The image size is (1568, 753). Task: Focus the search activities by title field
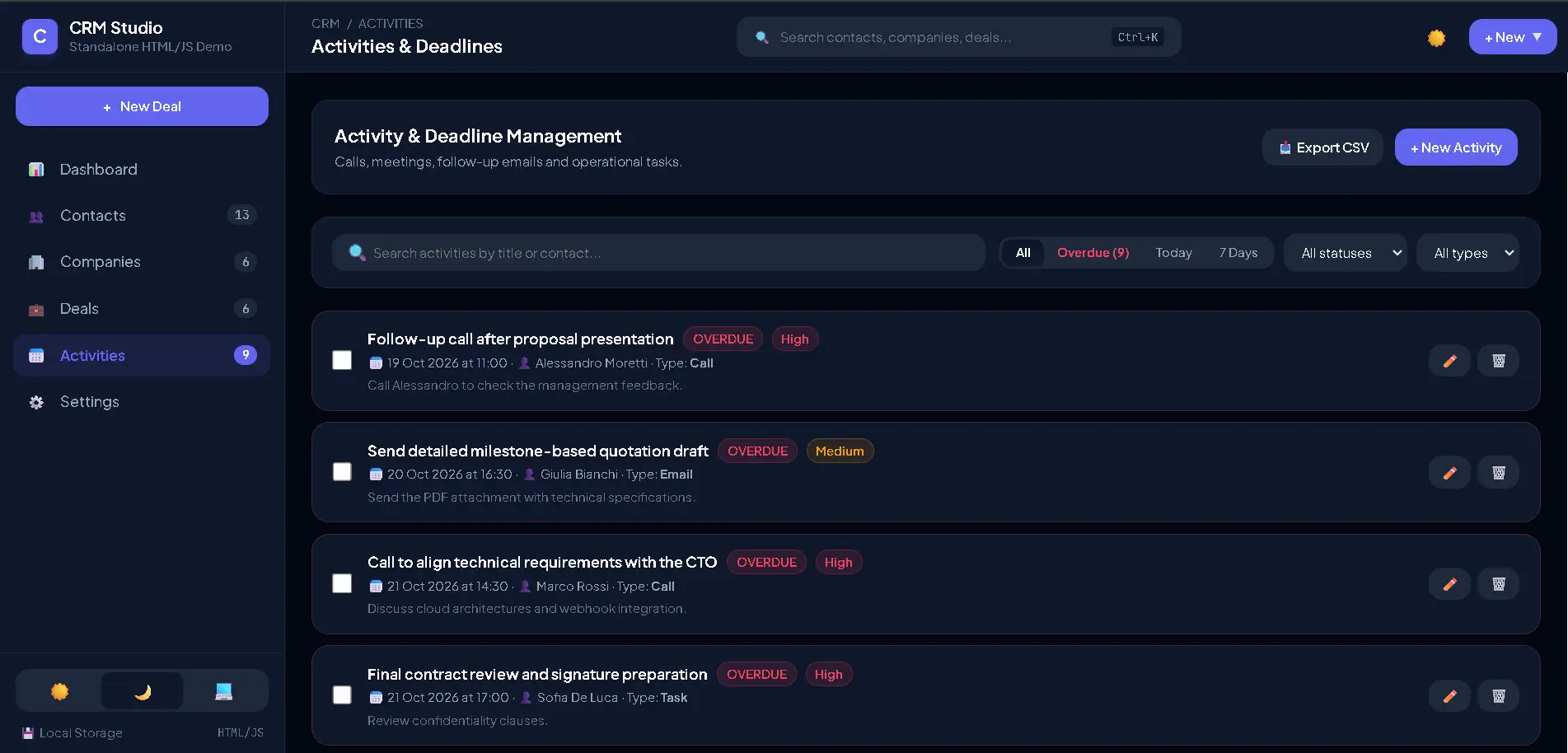658,253
